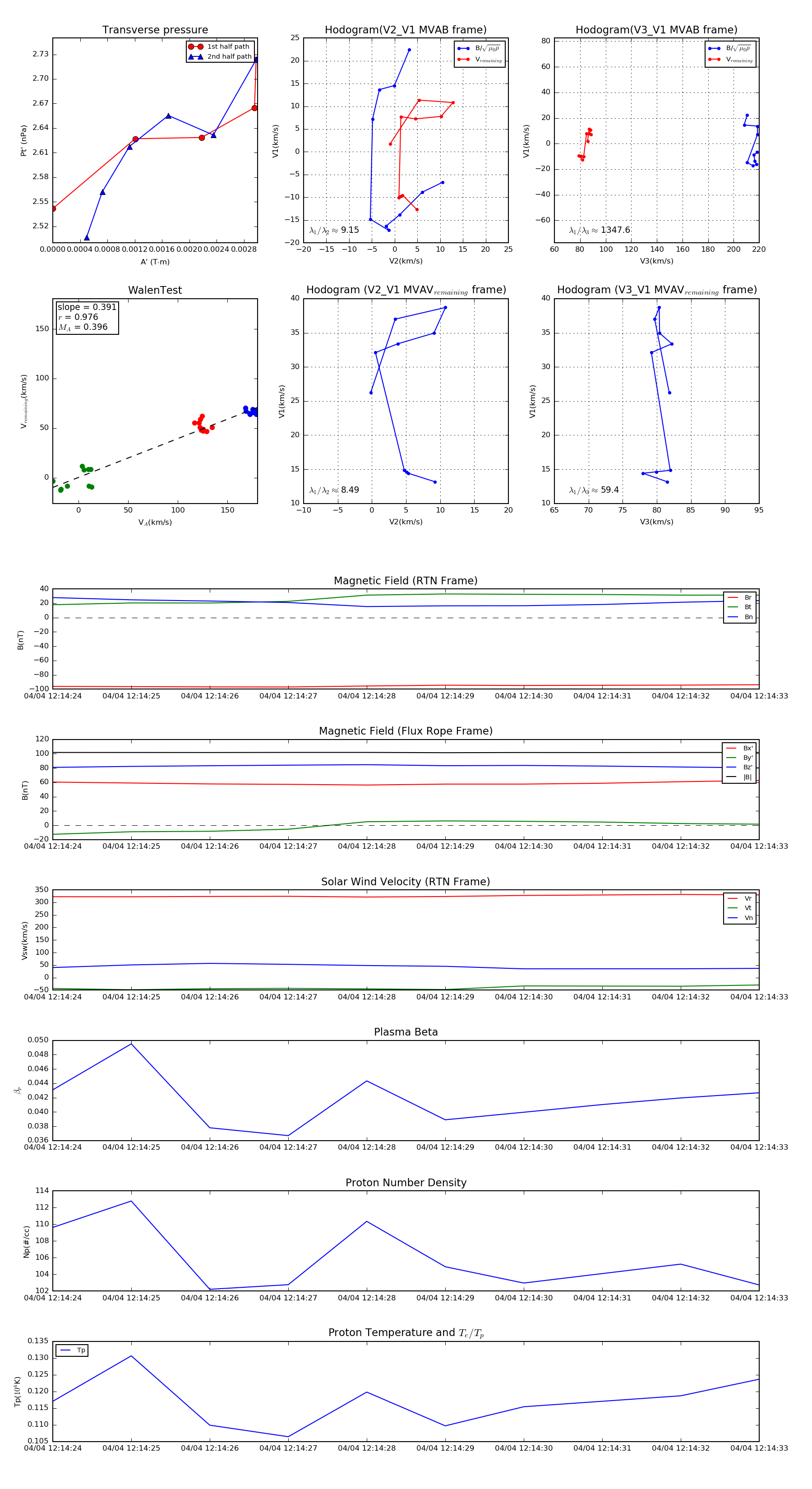The width and height of the screenshot is (812, 1489).
Task: Select the '1st half path' legend entry
Action: [x=220, y=46]
